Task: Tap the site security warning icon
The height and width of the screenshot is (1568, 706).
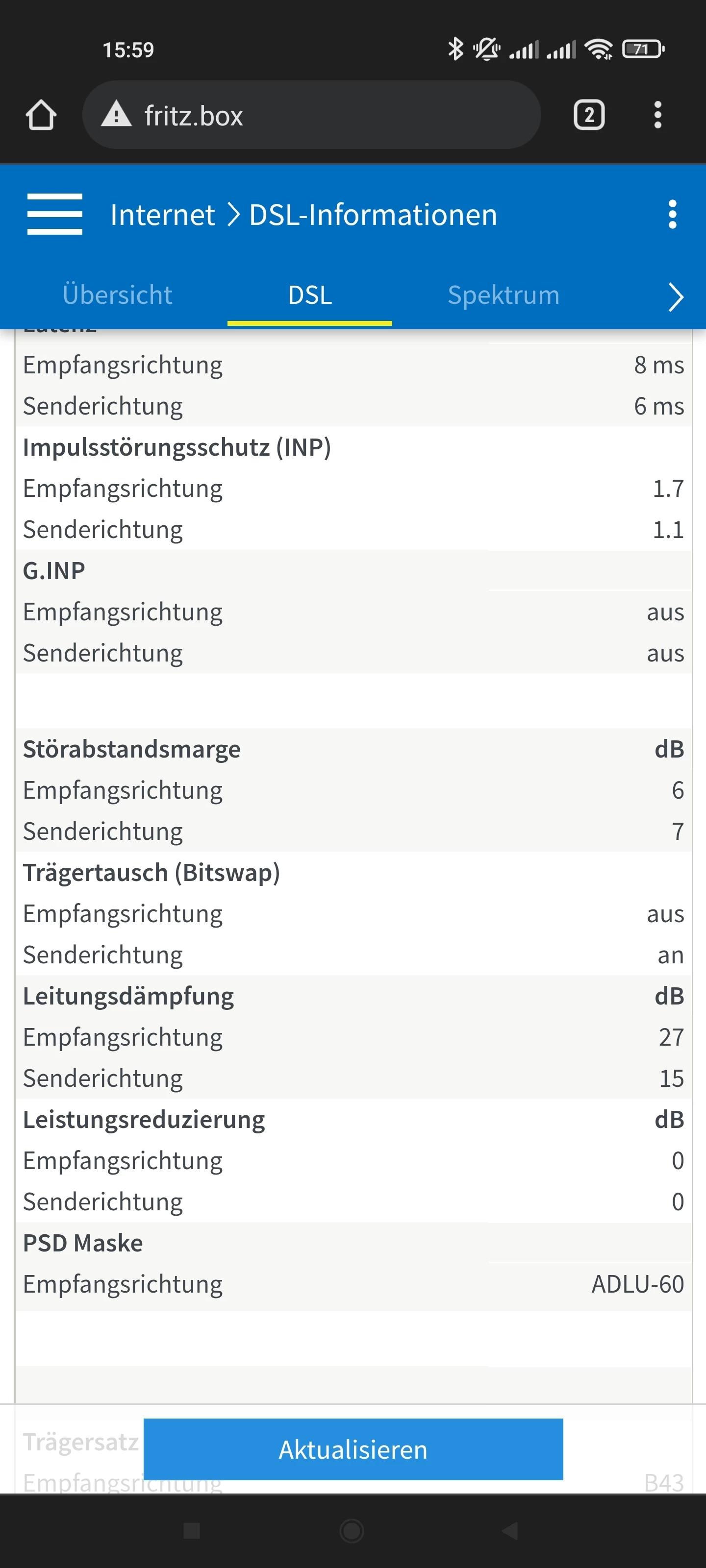Action: point(116,115)
